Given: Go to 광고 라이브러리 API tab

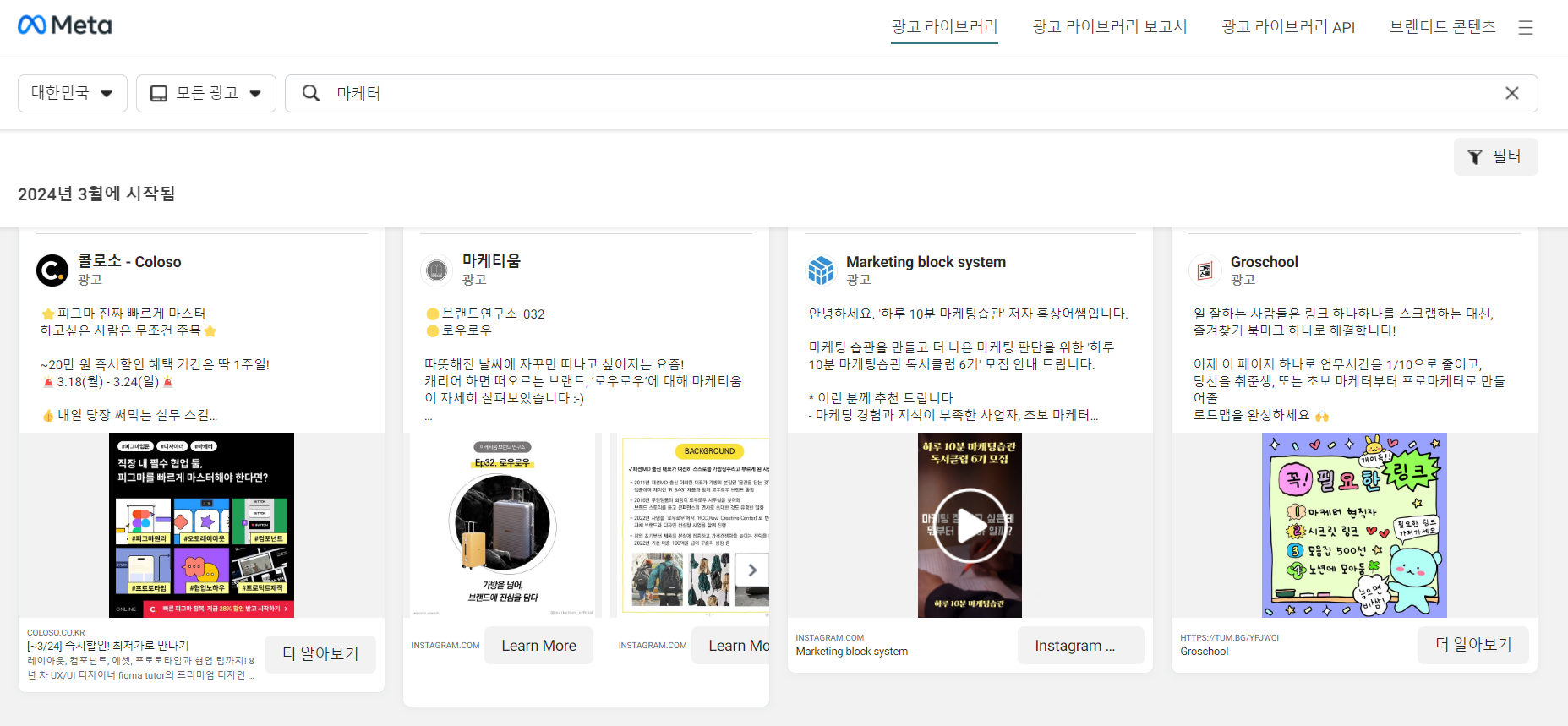Looking at the screenshot, I should coord(1287,27).
